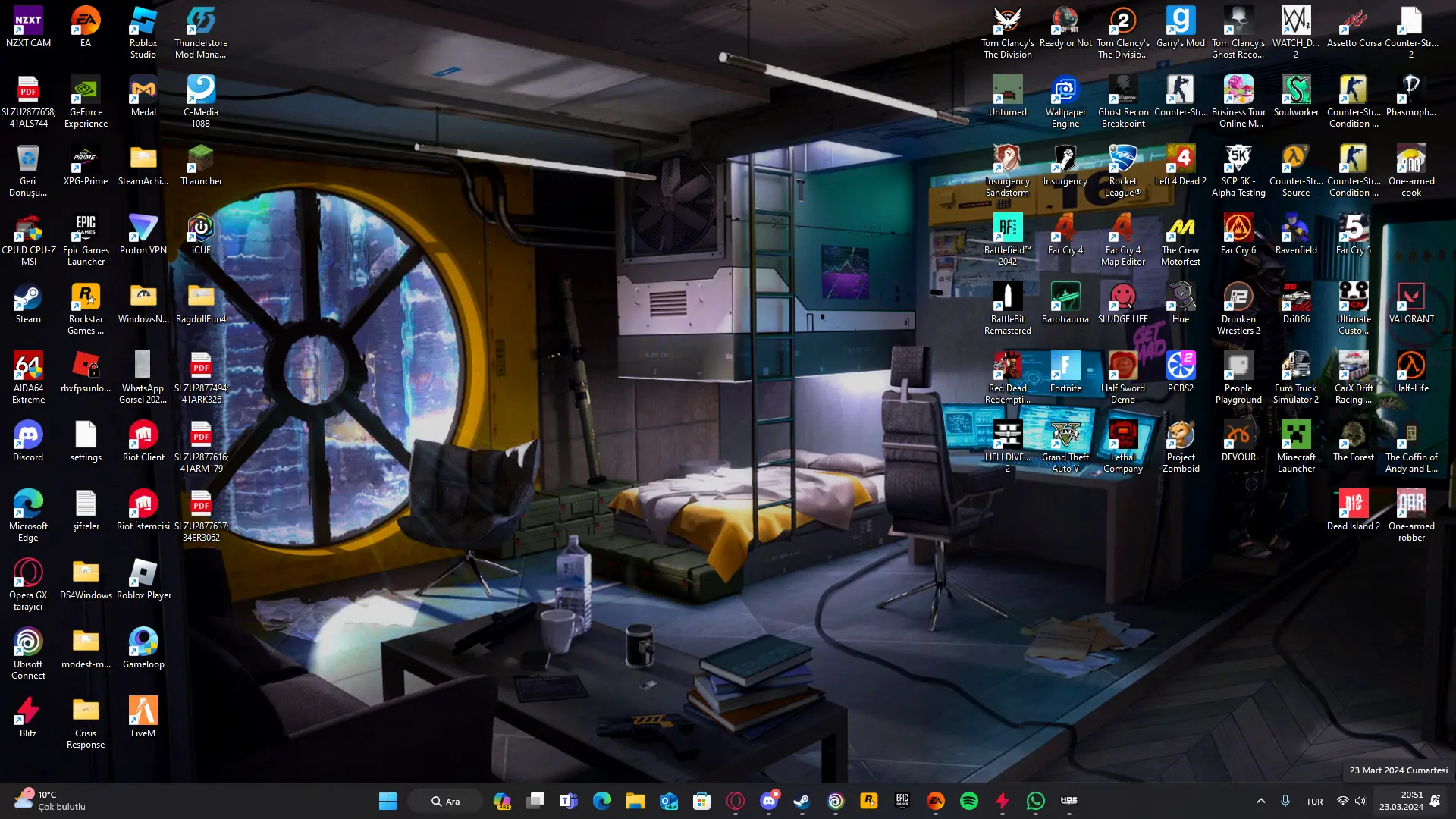Select Rocket League desktop icon

point(1123,171)
